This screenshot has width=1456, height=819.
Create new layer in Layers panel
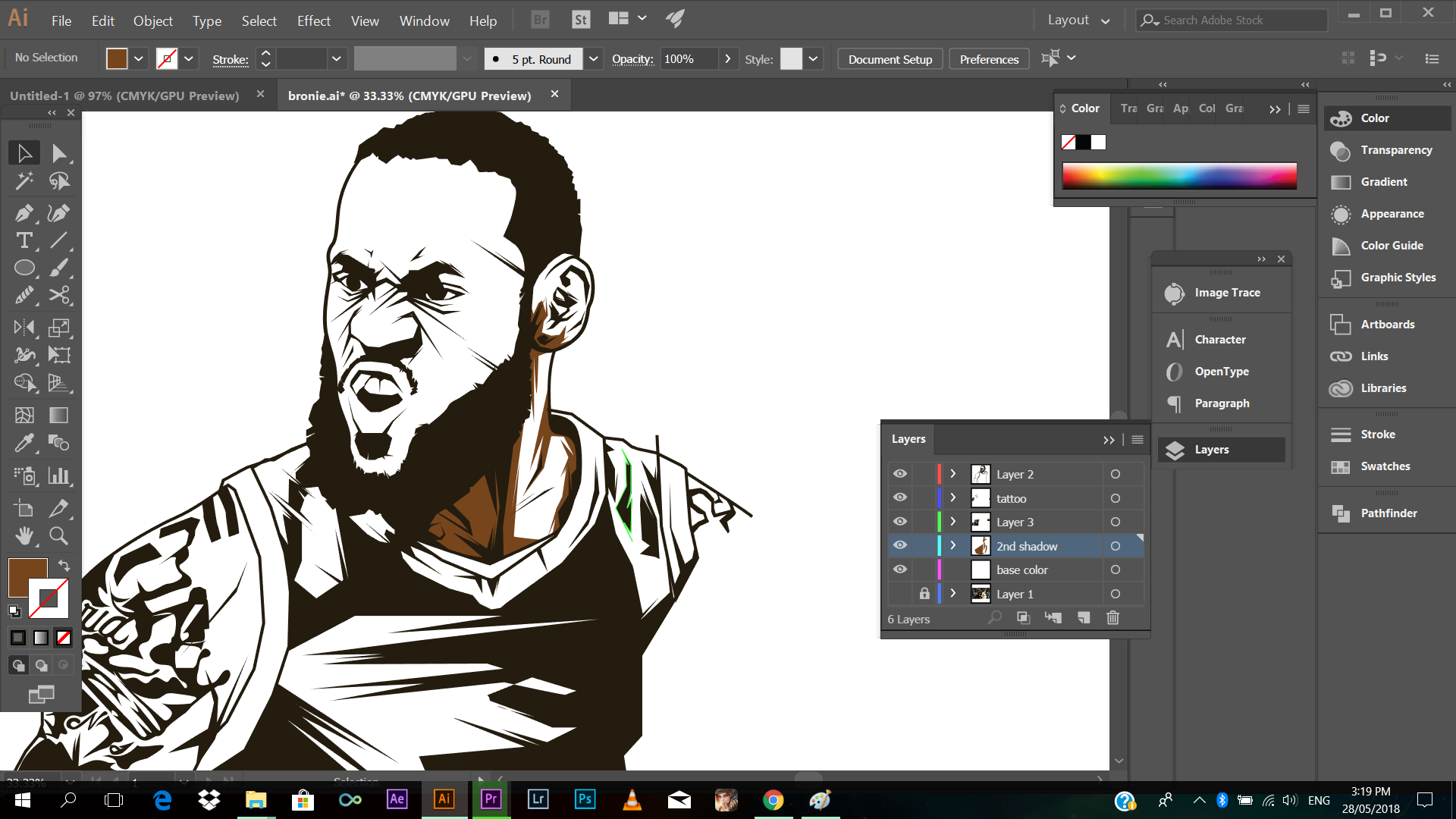(x=1084, y=617)
